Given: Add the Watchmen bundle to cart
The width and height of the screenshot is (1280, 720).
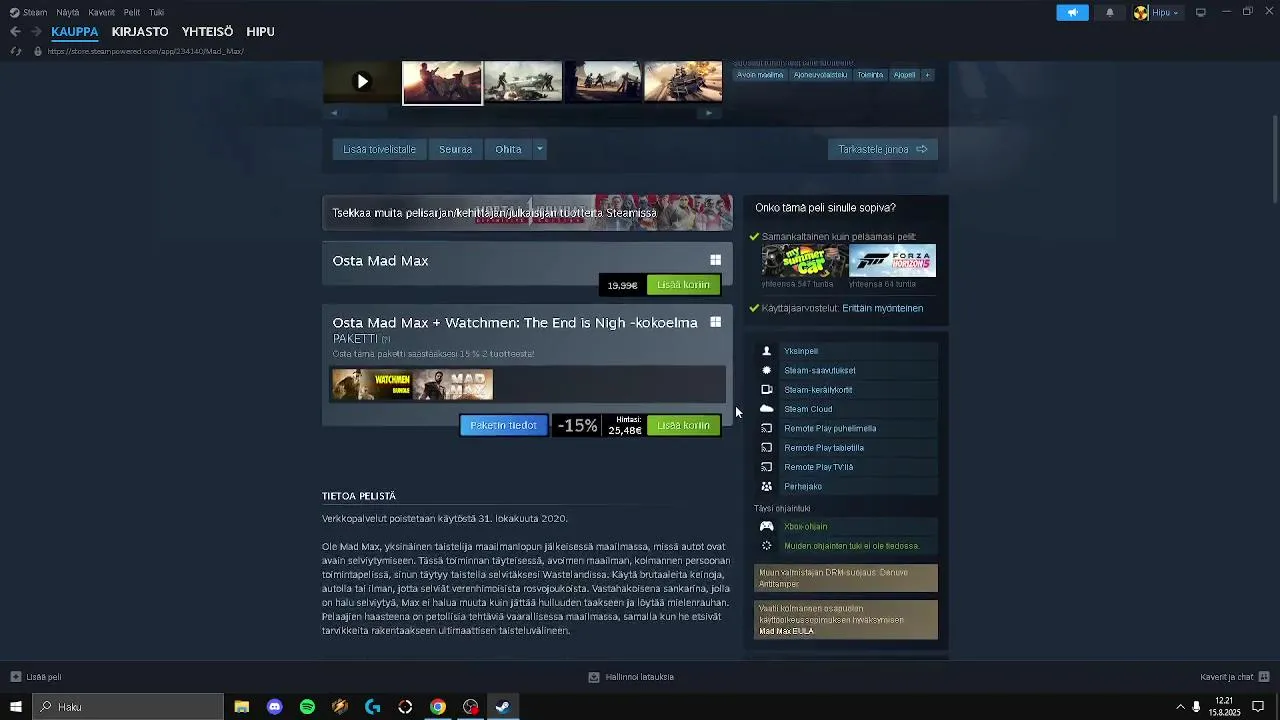Looking at the screenshot, I should (683, 425).
